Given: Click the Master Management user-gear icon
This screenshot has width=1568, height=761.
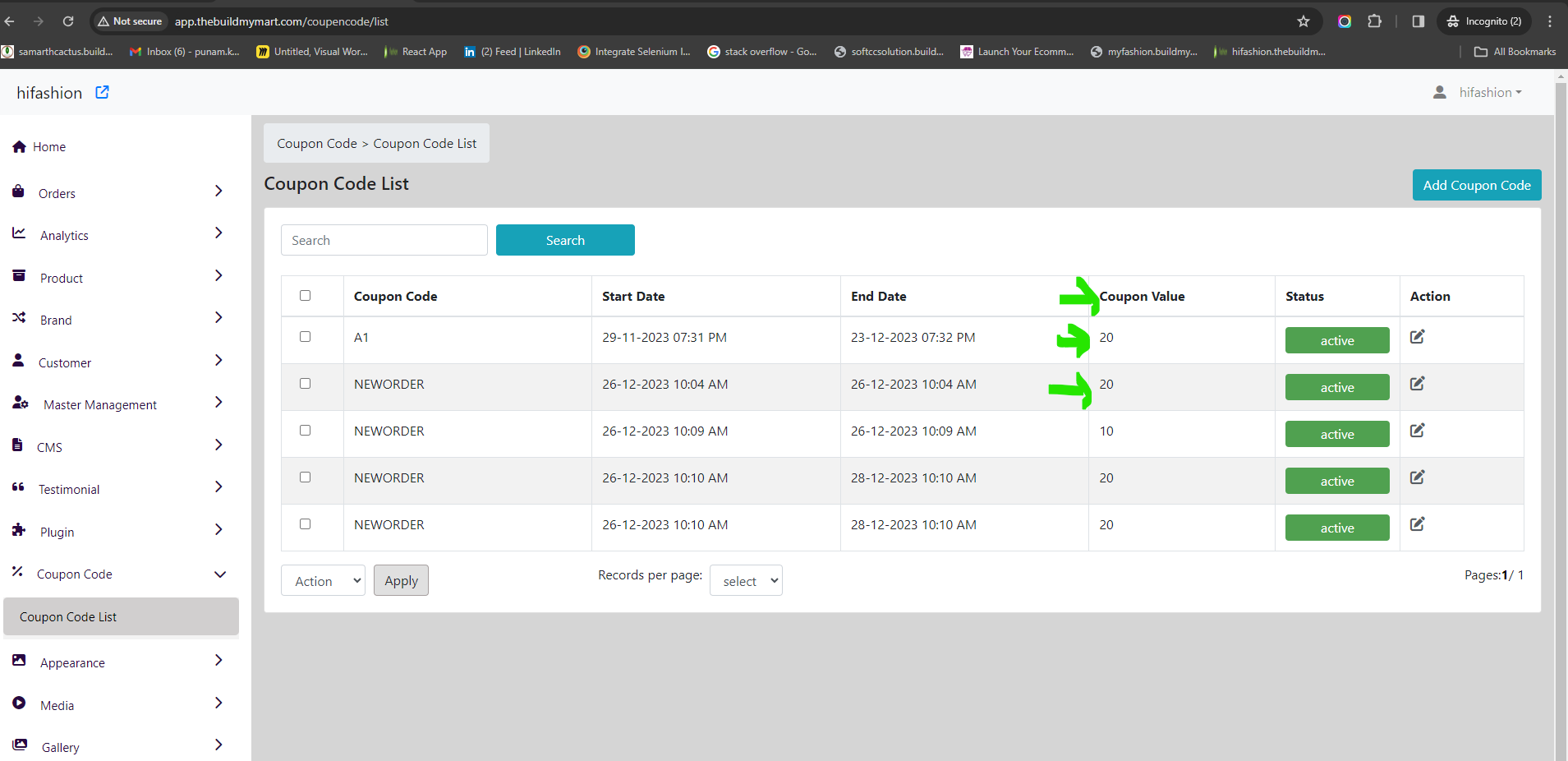Looking at the screenshot, I should point(21,403).
